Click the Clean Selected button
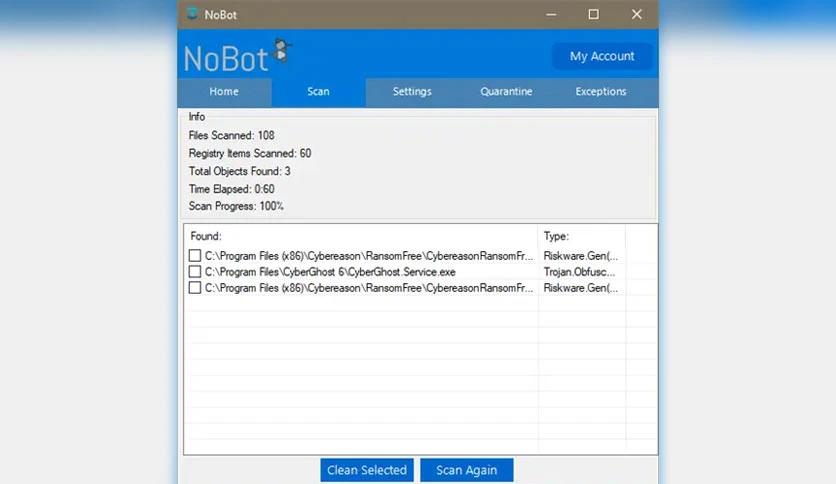The height and width of the screenshot is (484, 836). (367, 470)
